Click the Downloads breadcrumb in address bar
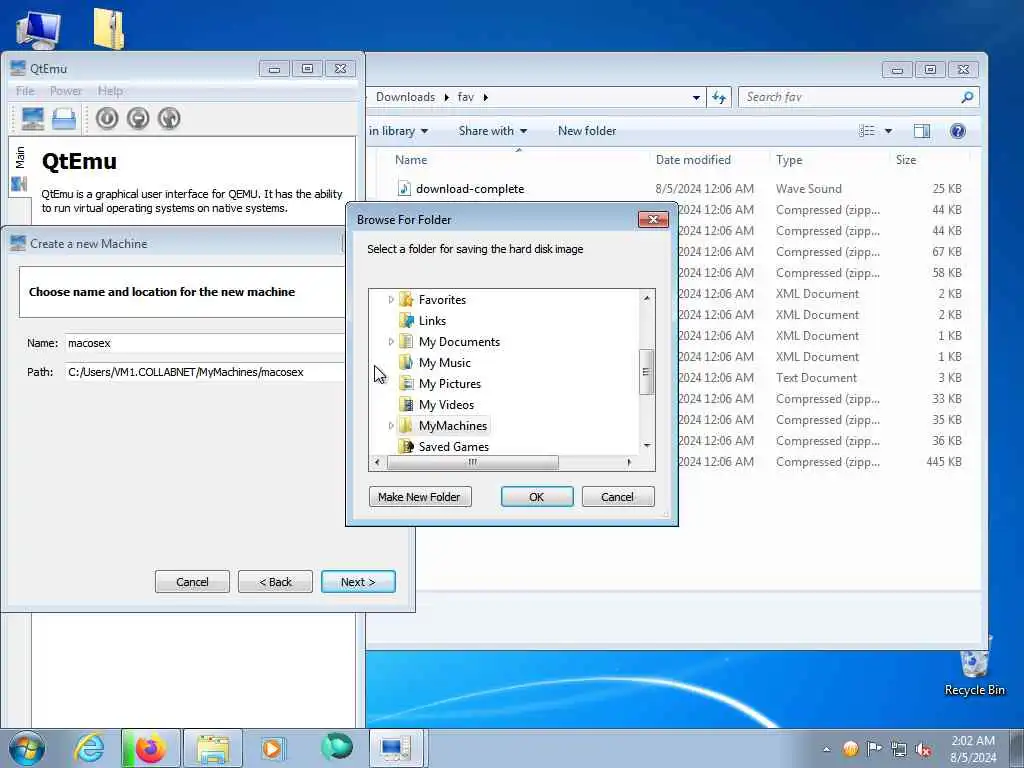 pyautogui.click(x=405, y=97)
